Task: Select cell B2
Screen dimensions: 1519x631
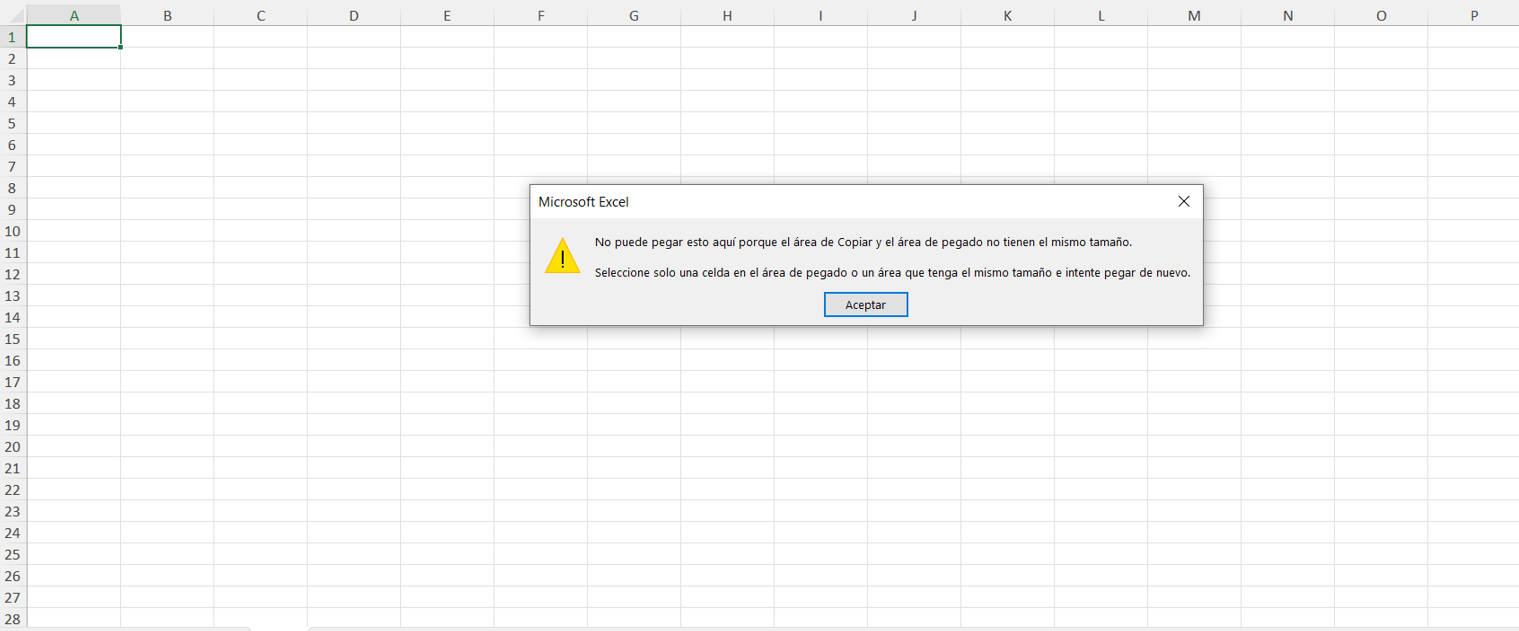Action: (167, 58)
